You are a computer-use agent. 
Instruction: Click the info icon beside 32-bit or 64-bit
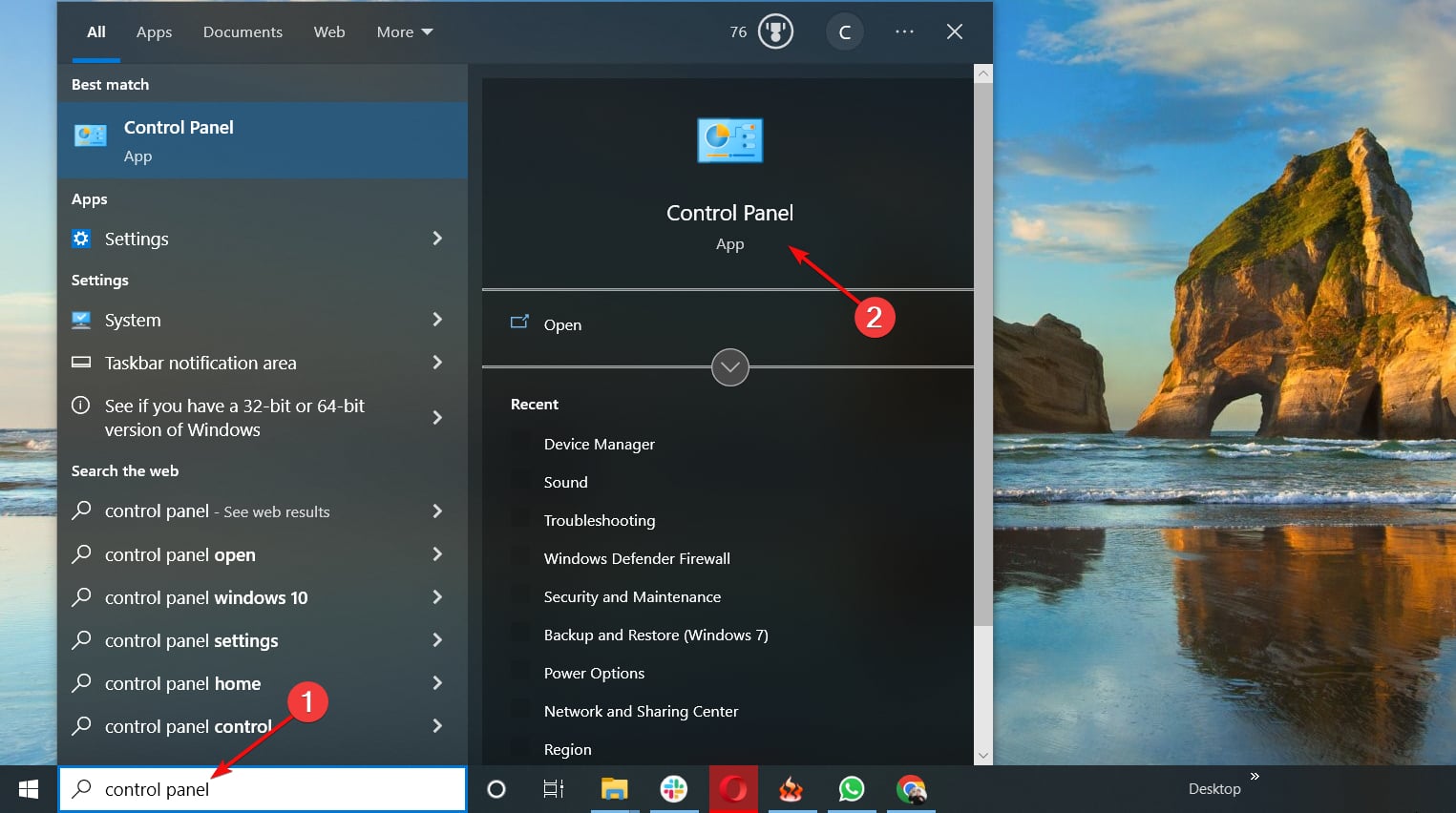[x=81, y=405]
